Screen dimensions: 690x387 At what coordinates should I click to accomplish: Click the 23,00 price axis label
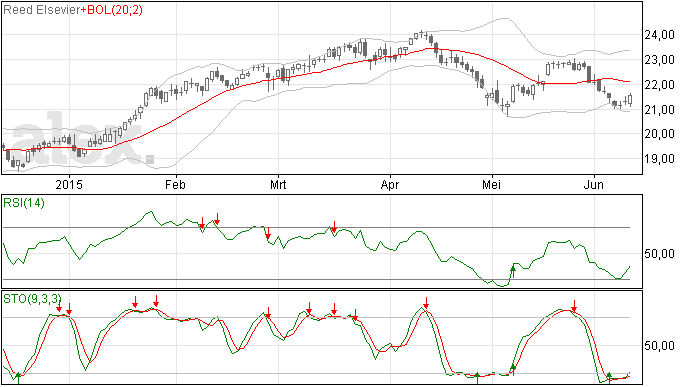(659, 60)
